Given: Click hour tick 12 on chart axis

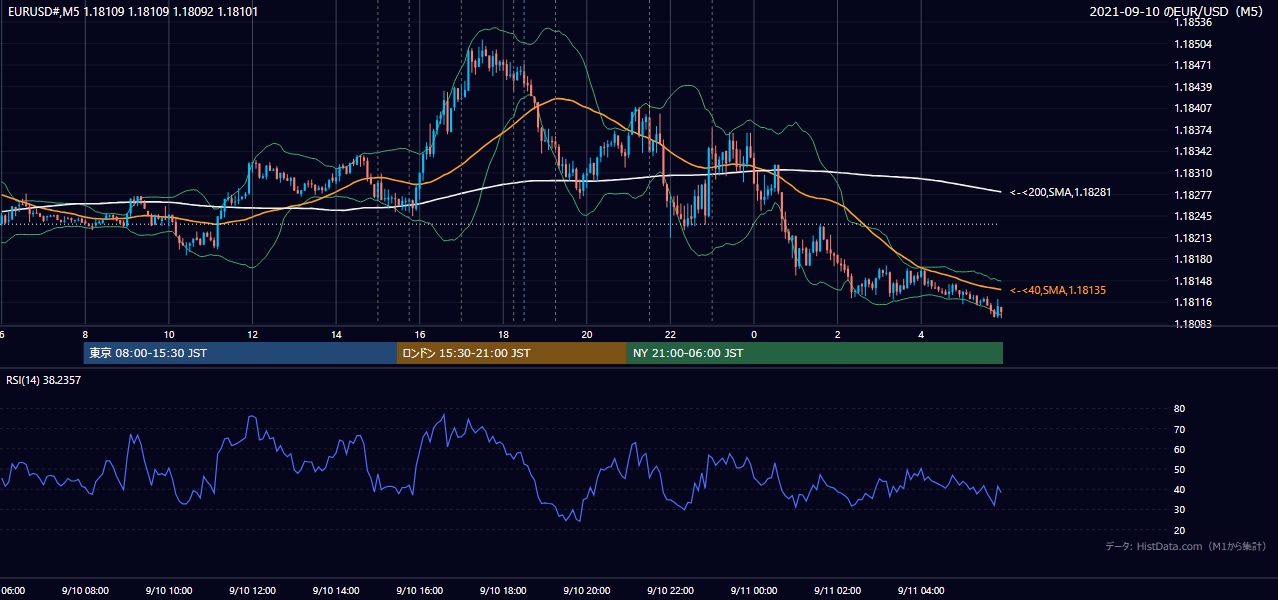Looking at the screenshot, I should click(x=252, y=334).
